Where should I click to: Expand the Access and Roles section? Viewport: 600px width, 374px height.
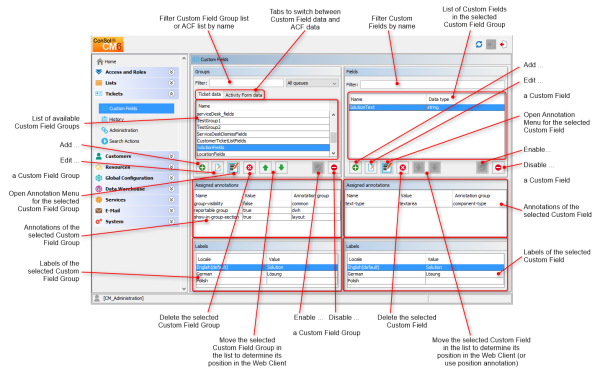[x=171, y=72]
